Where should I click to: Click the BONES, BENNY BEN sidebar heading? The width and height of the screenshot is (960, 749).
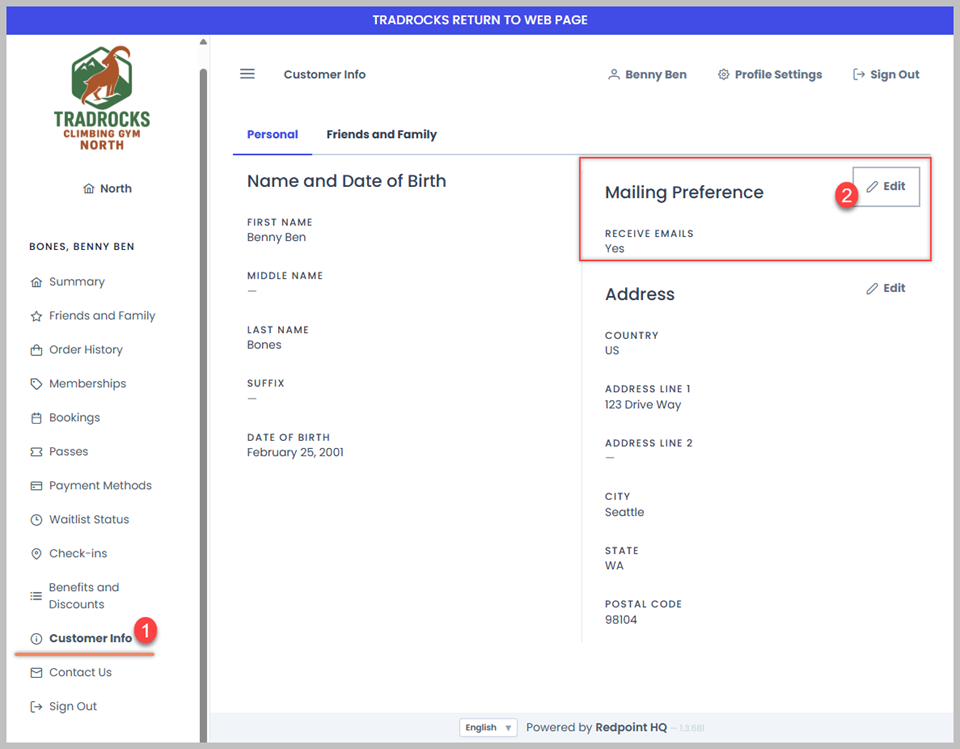click(81, 247)
